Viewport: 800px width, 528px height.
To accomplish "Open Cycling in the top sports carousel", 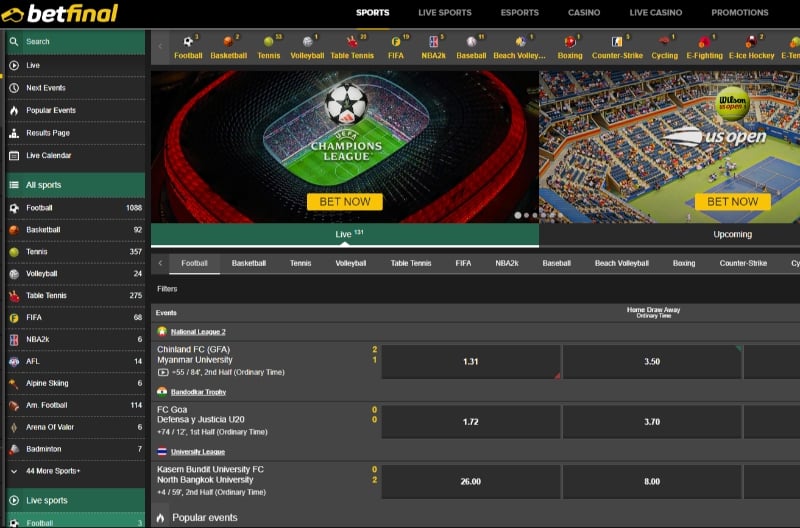I will coord(665,48).
